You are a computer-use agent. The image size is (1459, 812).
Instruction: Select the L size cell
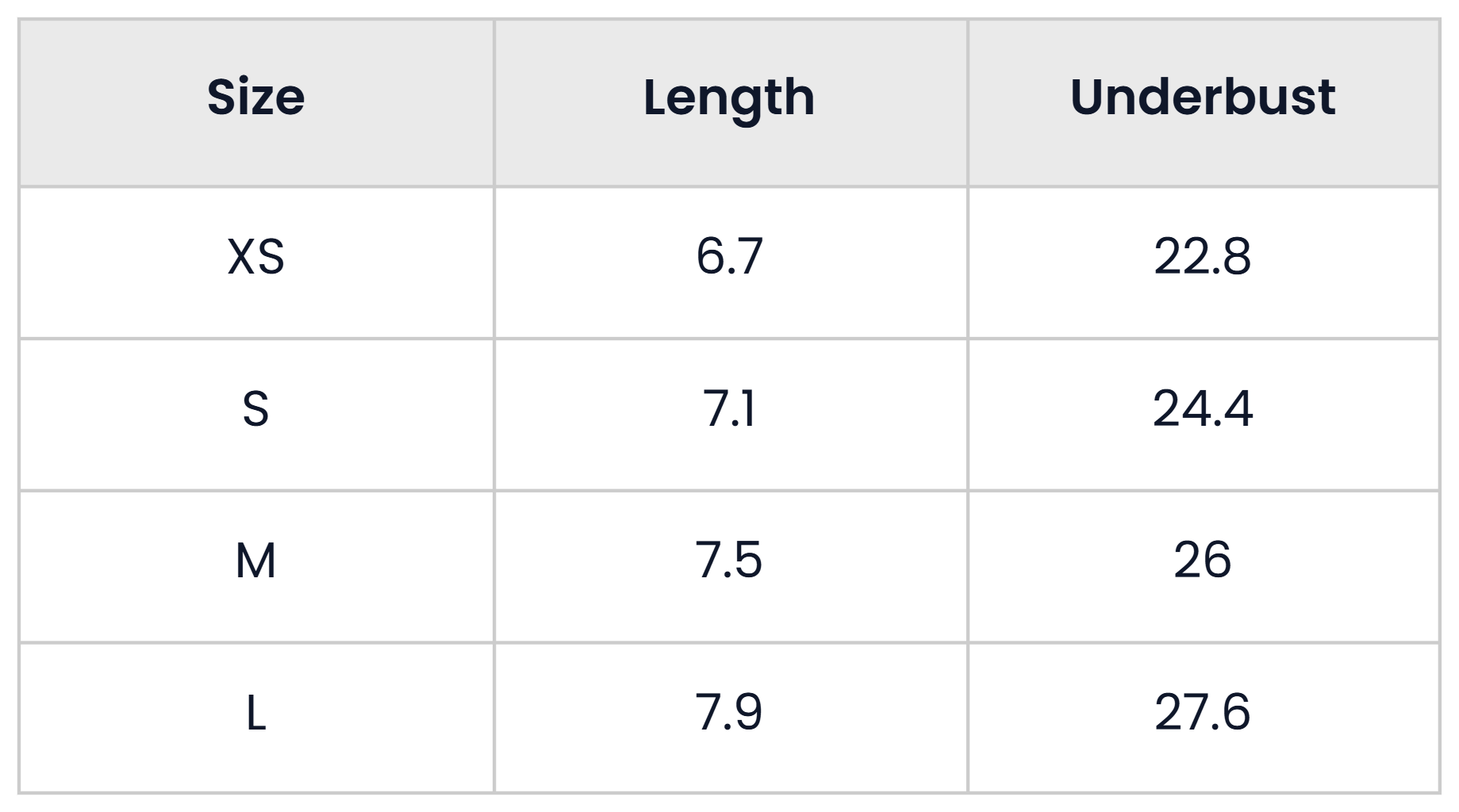coord(256,712)
